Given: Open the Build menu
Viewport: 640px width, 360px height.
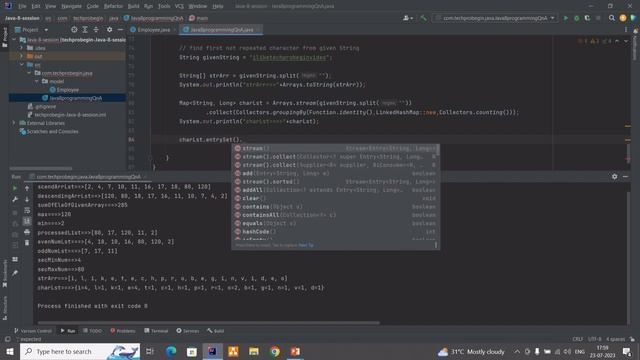Looking at the screenshot, I should pos(133,6).
